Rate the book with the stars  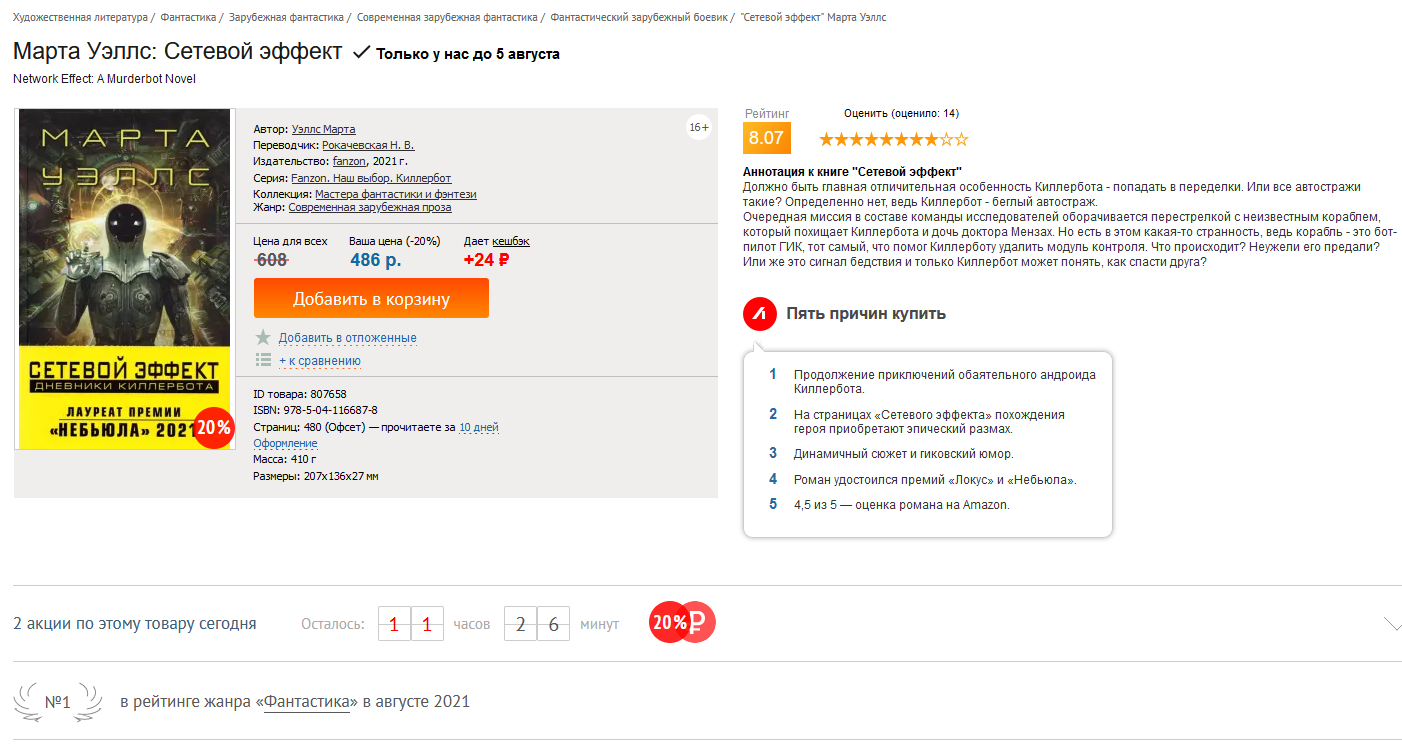(893, 139)
